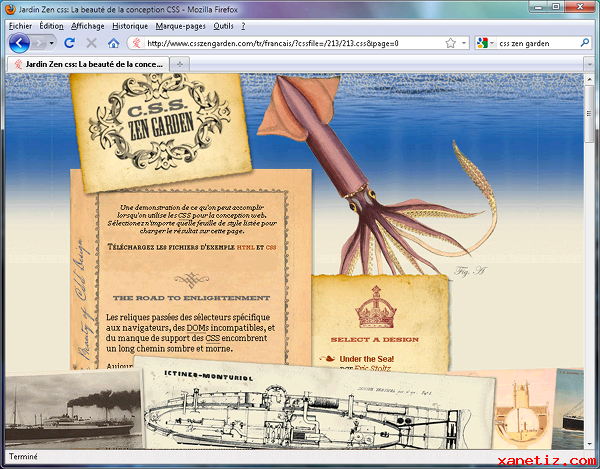Image resolution: width=600 pixels, height=469 pixels.
Task: Click the Firefox logo in the title bar
Action: [x=10, y=9]
